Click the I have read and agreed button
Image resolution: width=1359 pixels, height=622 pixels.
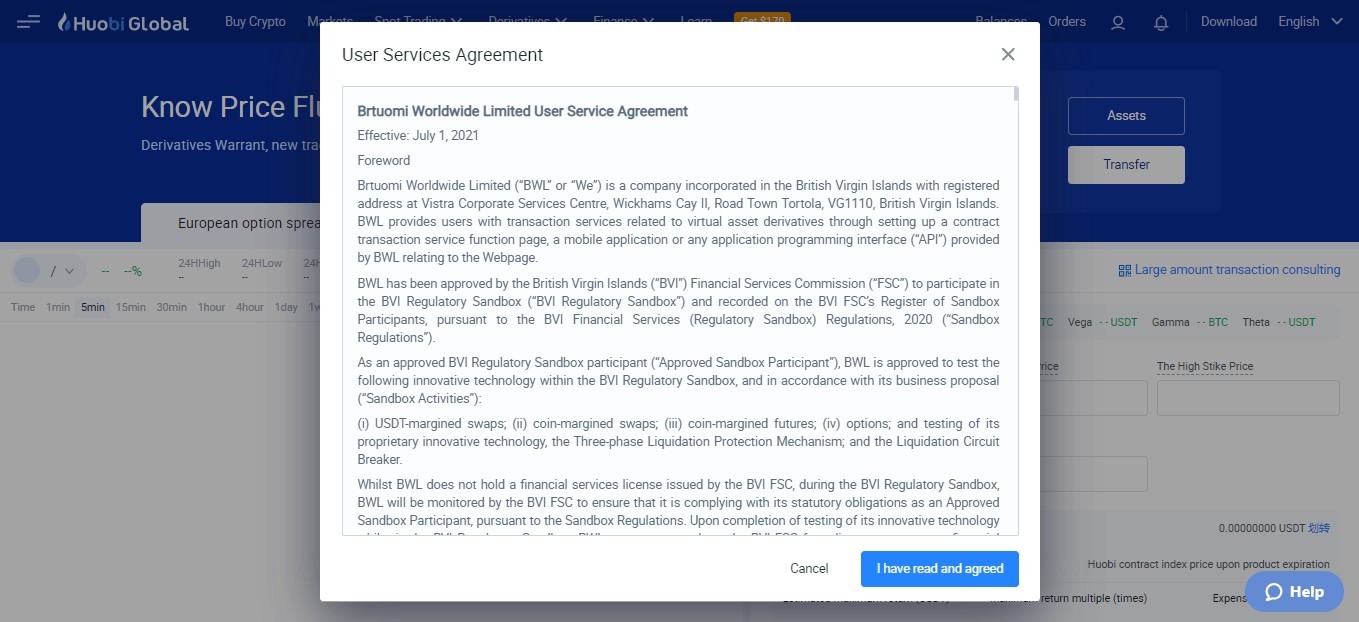point(939,569)
